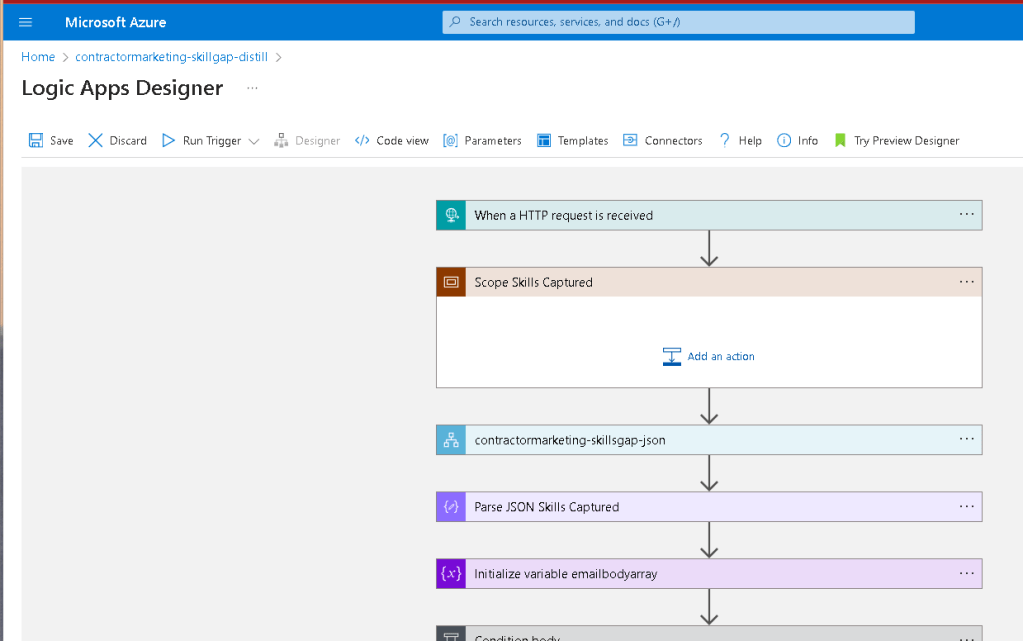The width and height of the screenshot is (1023, 641).
Task: Open ellipsis menu beside Logic Apps Designer title
Action: [252, 88]
